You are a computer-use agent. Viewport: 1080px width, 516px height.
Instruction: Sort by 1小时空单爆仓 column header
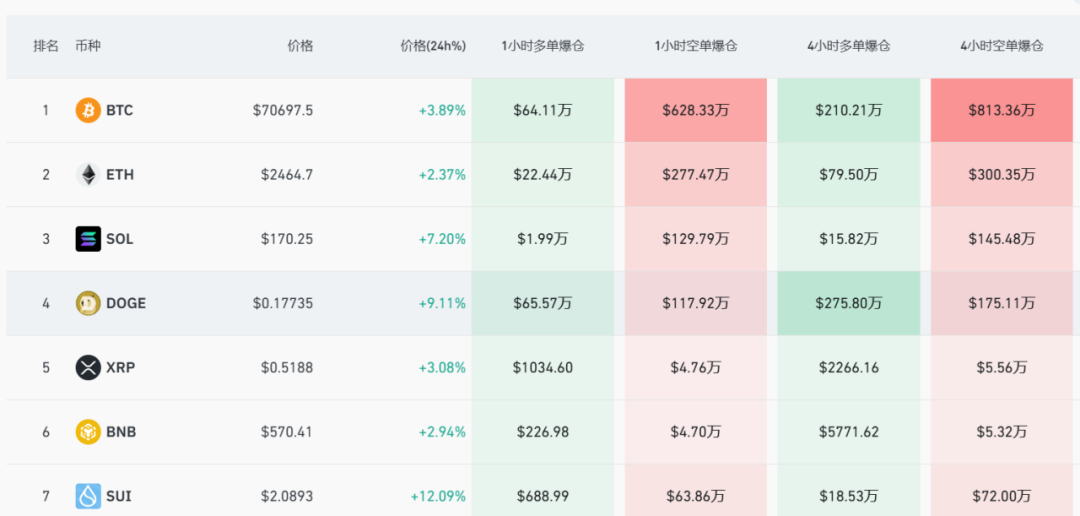(x=696, y=46)
